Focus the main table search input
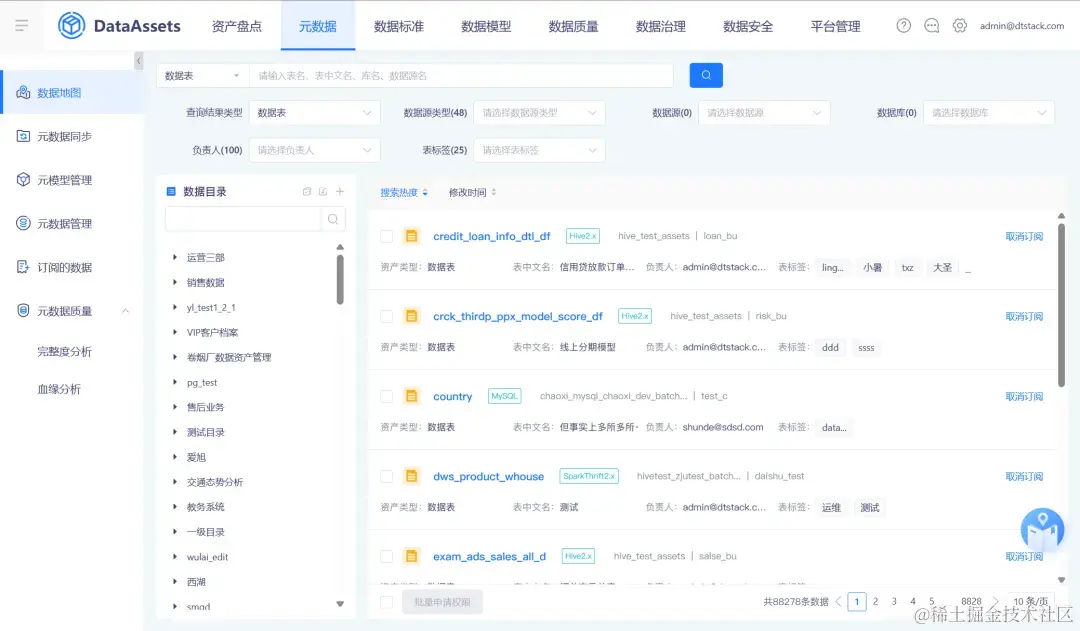This screenshot has width=1080, height=631. [x=461, y=75]
